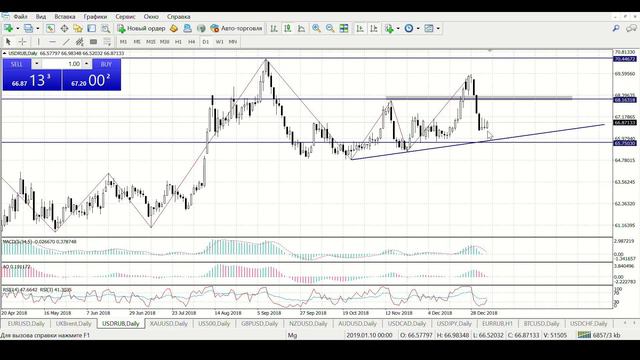Viewport: 640px width, 360px height.
Task: Show the Market Watch panel icon
Action: click(50, 28)
